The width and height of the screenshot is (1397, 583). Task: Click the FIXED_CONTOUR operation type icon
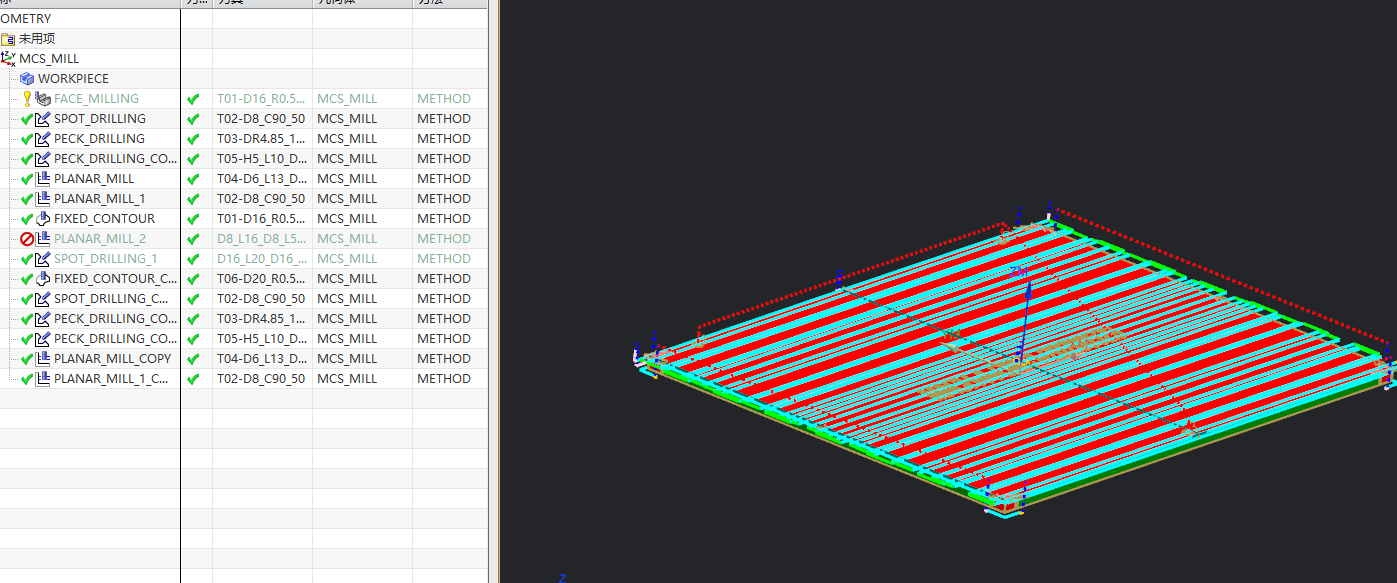43,219
